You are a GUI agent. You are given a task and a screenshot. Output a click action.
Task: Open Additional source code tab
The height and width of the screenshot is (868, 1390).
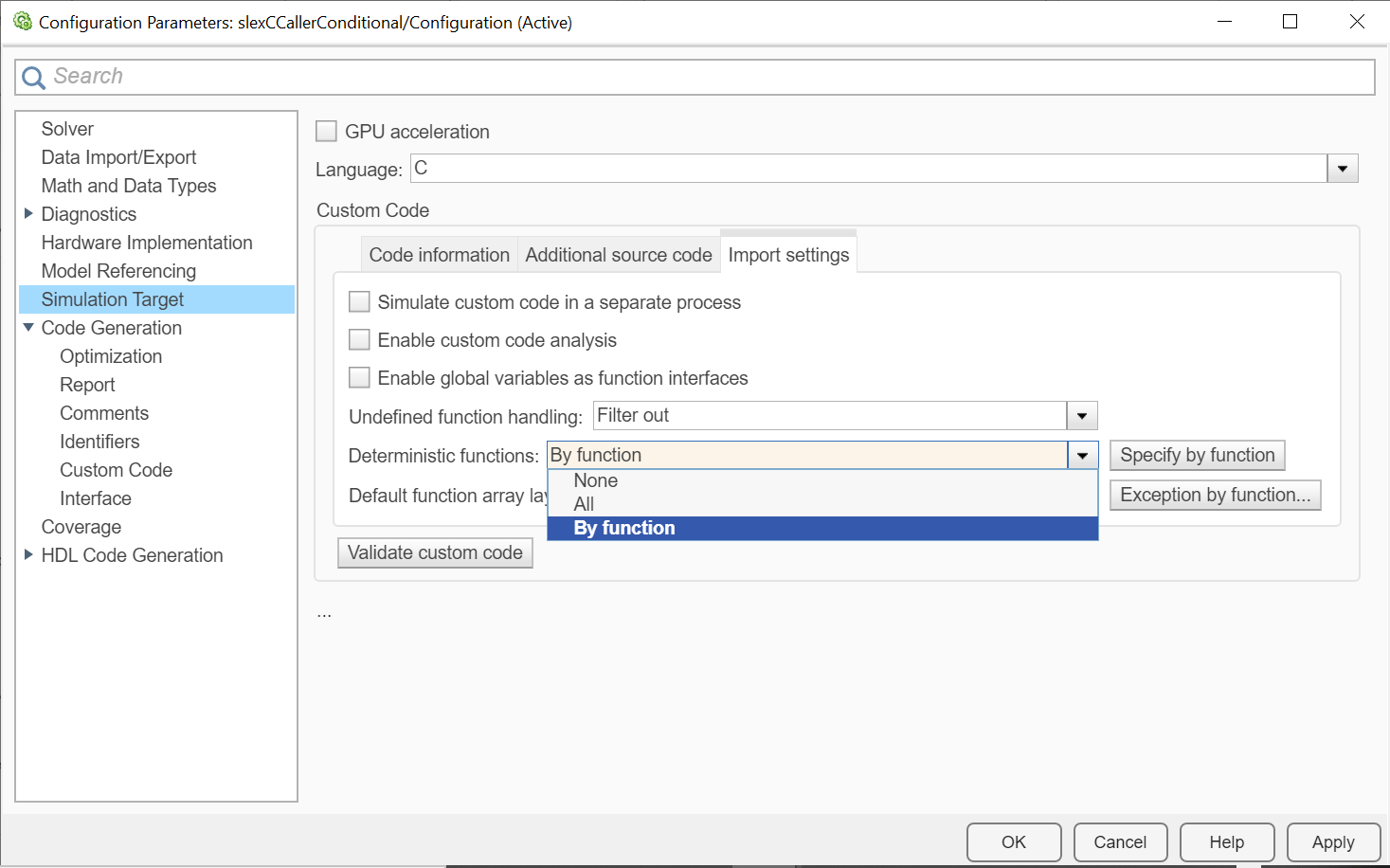[618, 255]
